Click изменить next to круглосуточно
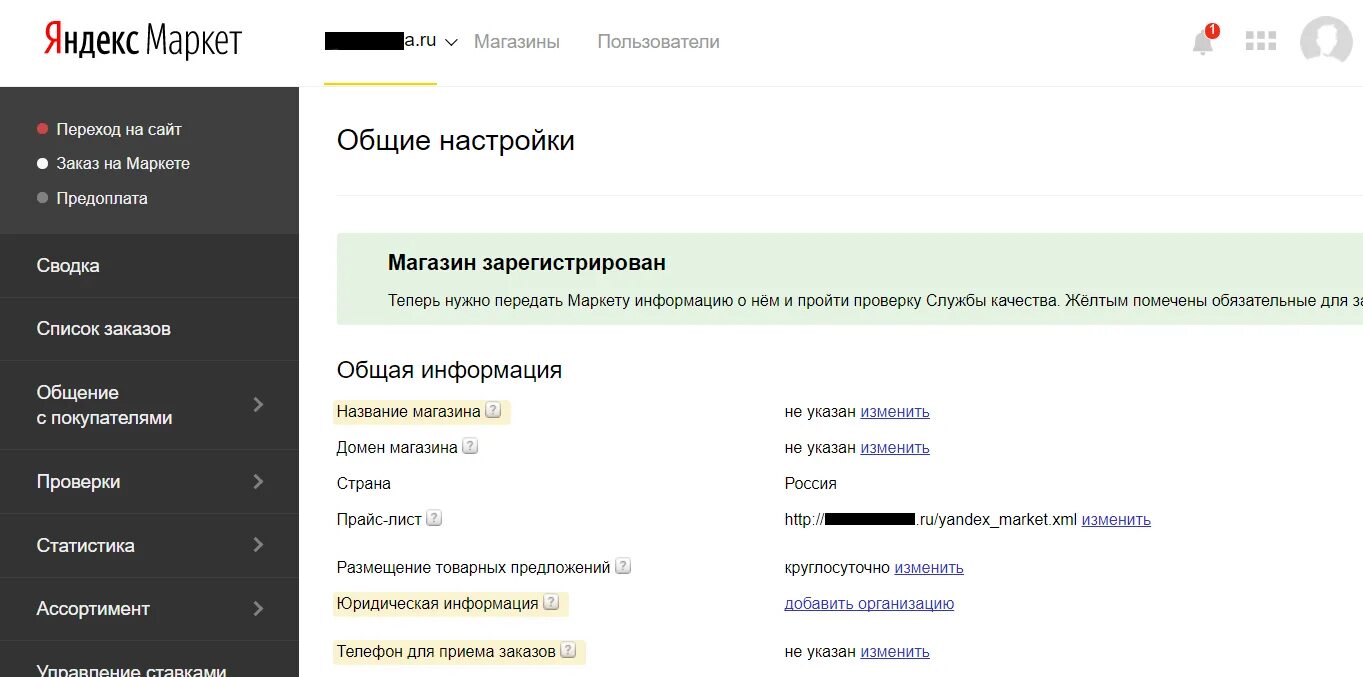 929,567
